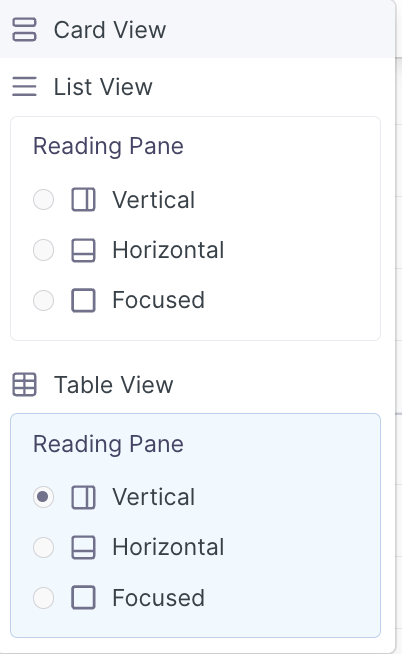Click the Card View stacked-cards icon
This screenshot has height=654, width=402.
[x=25, y=30]
